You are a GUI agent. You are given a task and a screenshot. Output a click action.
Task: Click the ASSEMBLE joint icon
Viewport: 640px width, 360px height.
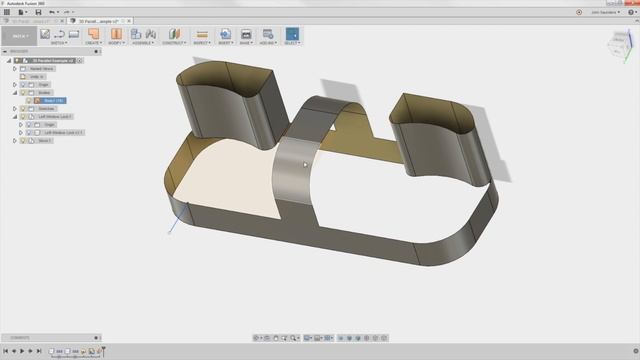point(151,34)
